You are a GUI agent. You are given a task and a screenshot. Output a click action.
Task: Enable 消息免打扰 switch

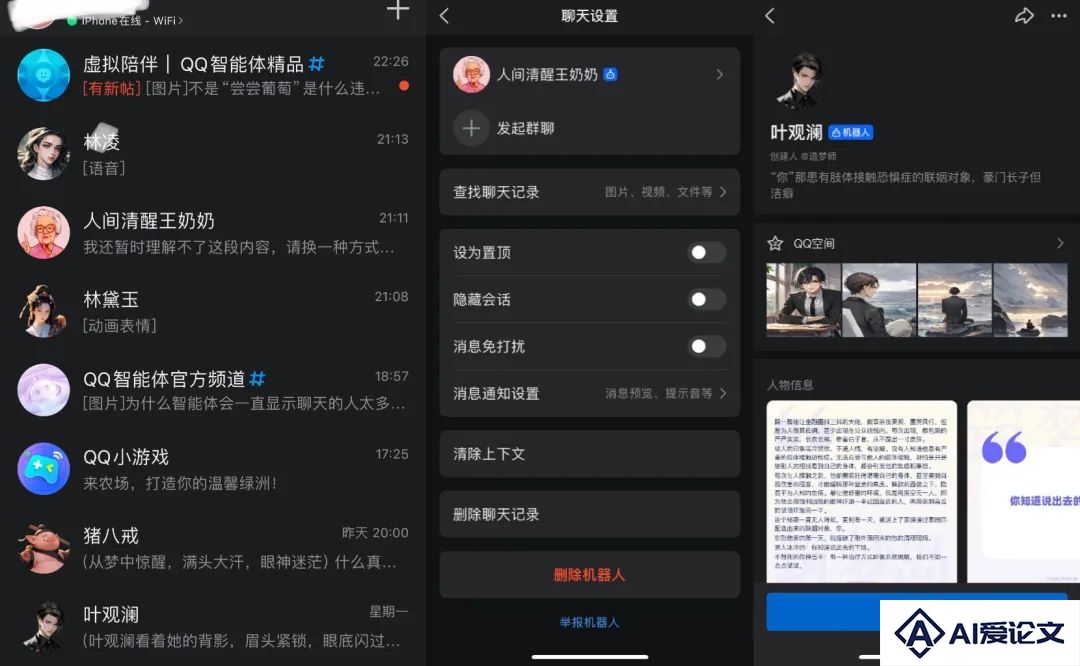(x=706, y=346)
